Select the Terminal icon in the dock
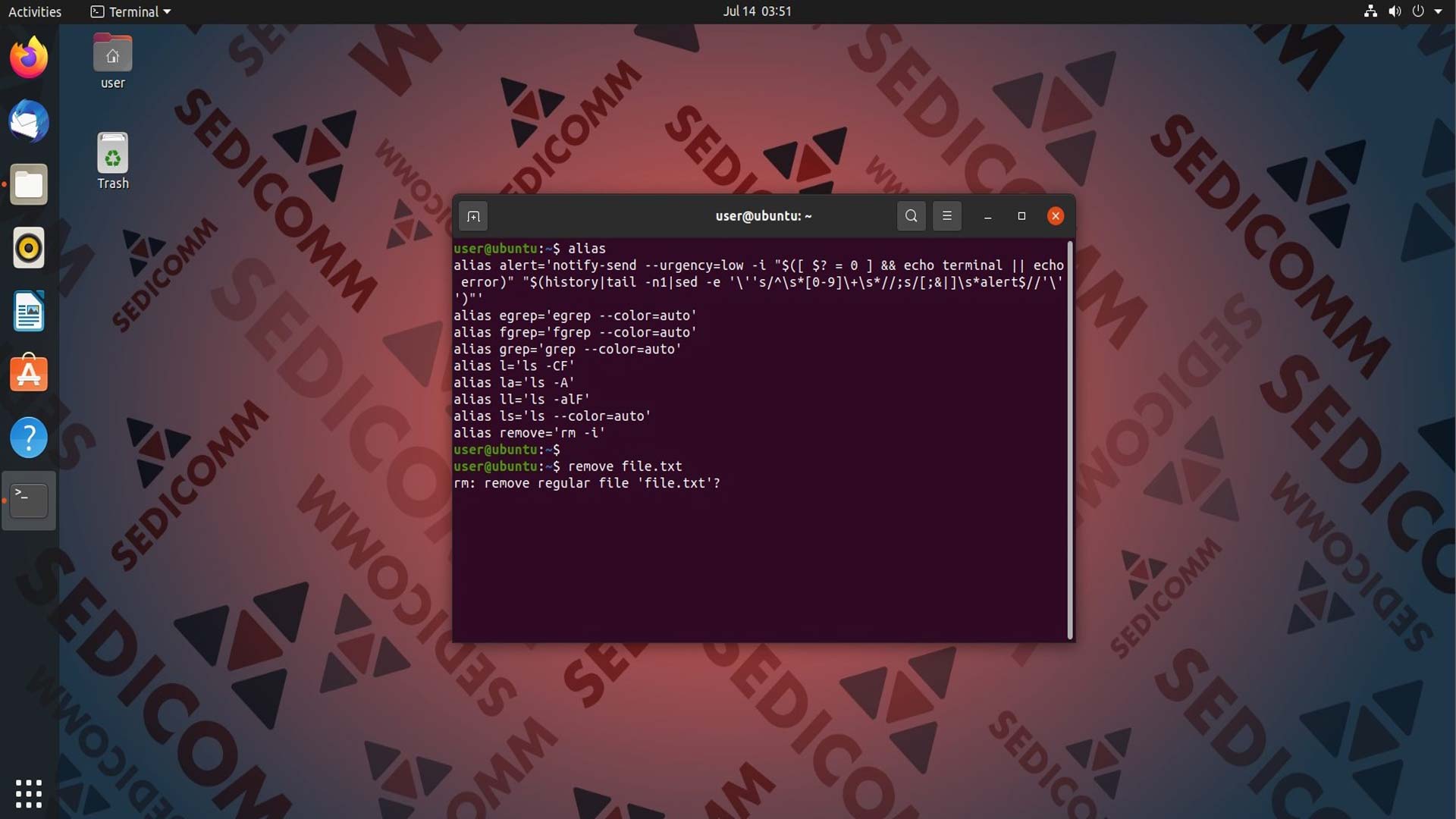The width and height of the screenshot is (1456, 819). [29, 500]
